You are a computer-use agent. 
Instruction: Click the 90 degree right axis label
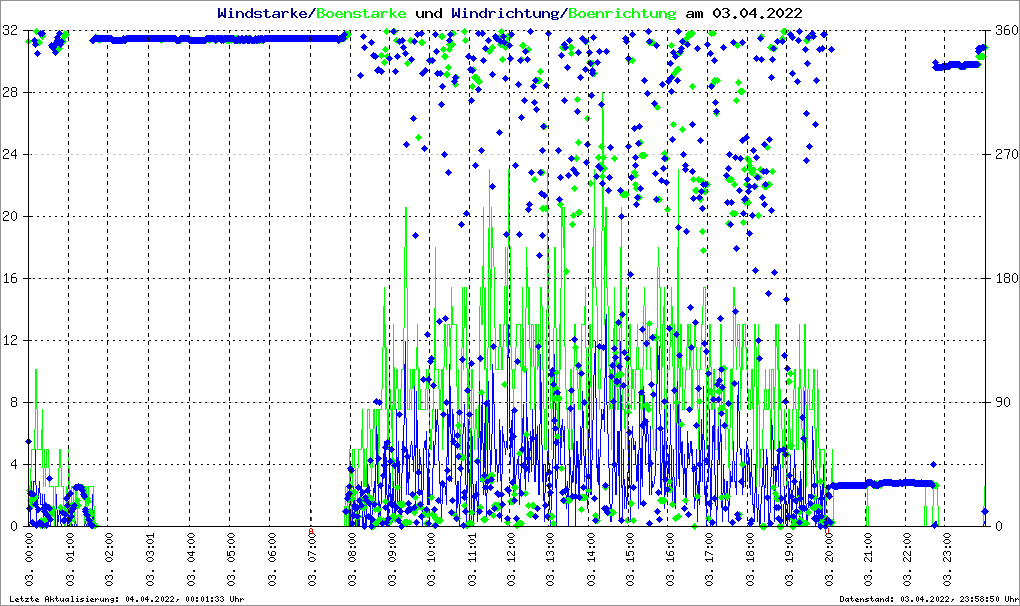pos(1001,402)
